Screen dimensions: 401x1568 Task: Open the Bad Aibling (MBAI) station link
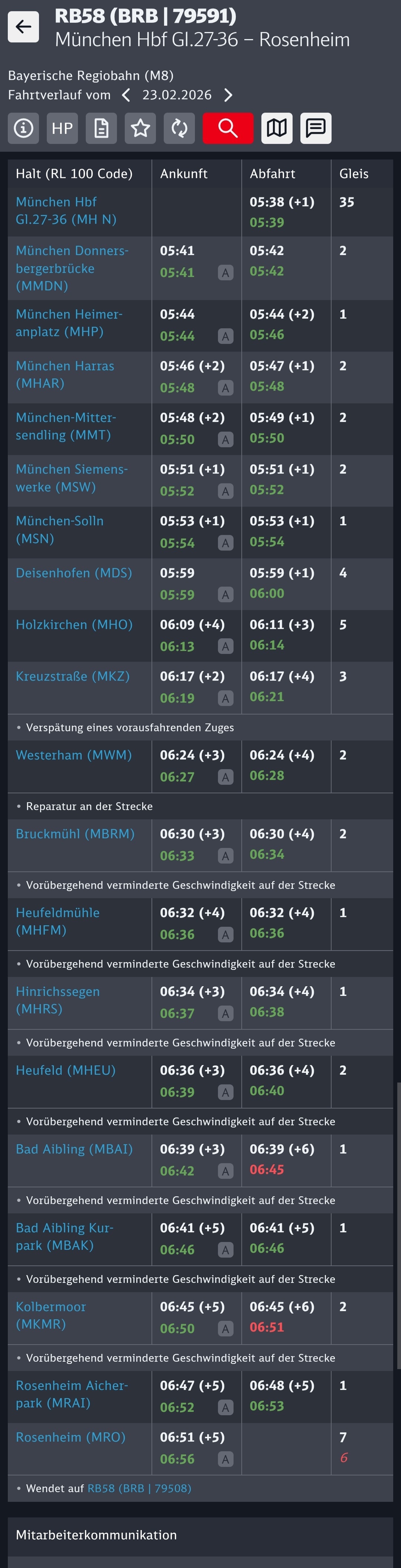pyautogui.click(x=74, y=1149)
